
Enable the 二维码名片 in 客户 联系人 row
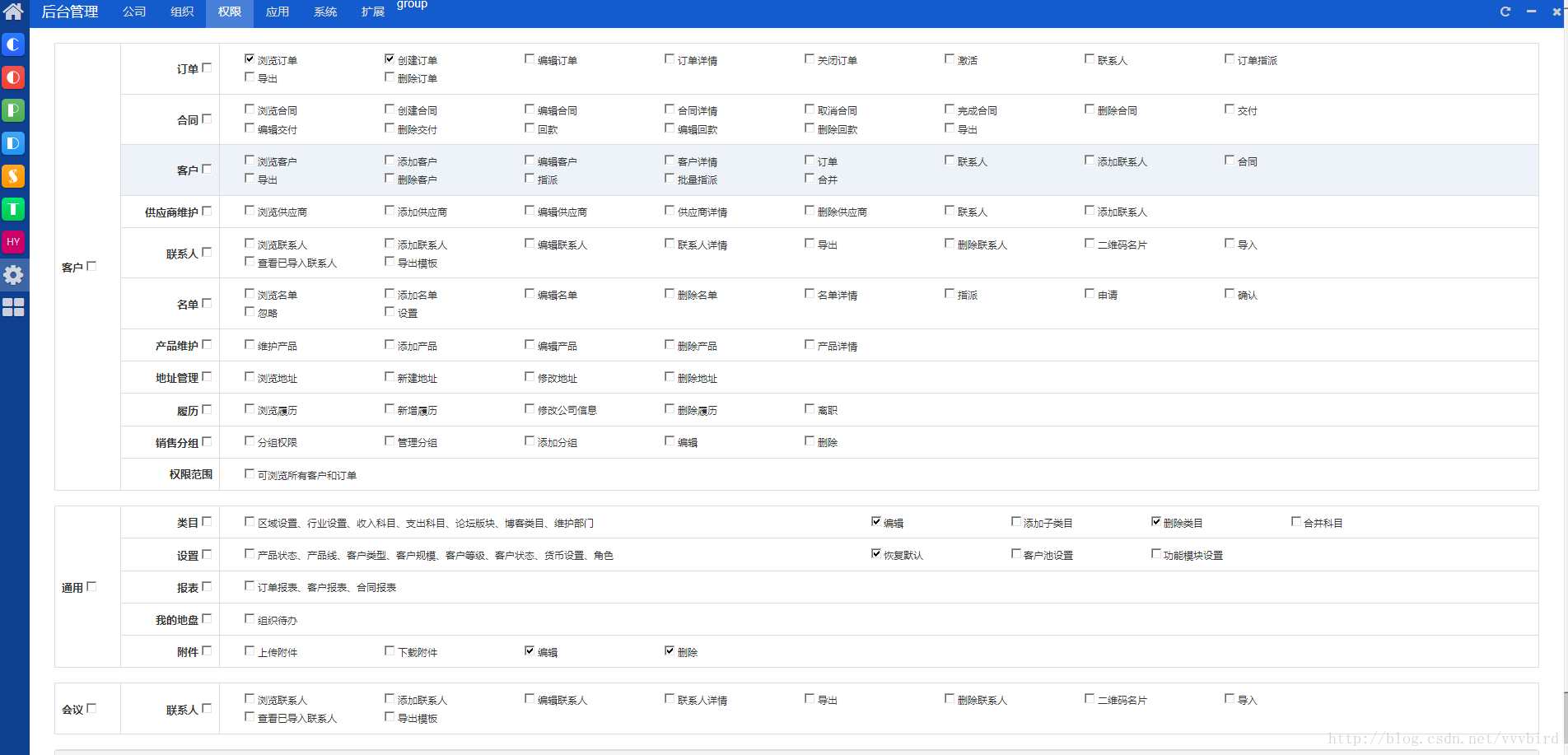click(1090, 244)
